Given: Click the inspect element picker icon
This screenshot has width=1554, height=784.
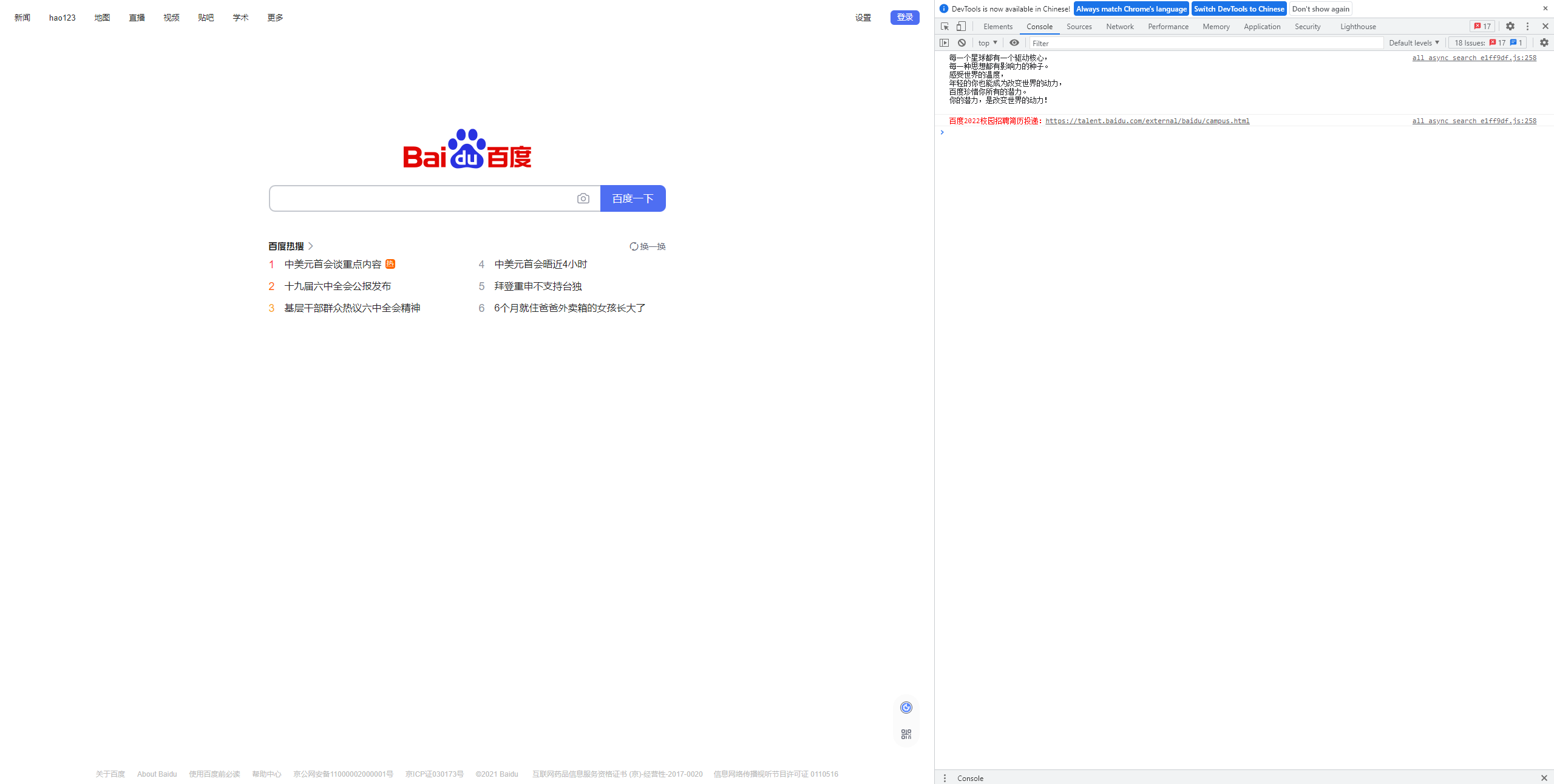Looking at the screenshot, I should tap(945, 26).
